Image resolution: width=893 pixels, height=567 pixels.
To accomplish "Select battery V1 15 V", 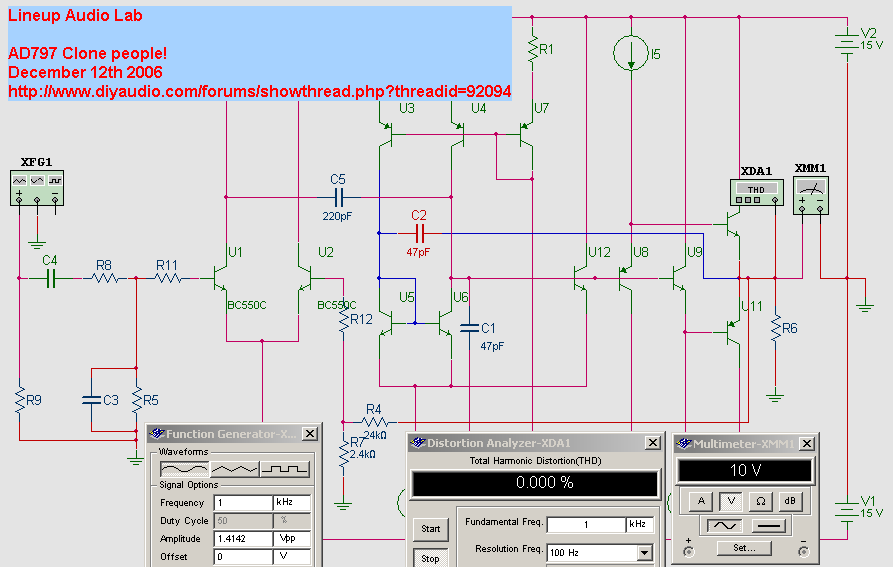I will (847, 511).
